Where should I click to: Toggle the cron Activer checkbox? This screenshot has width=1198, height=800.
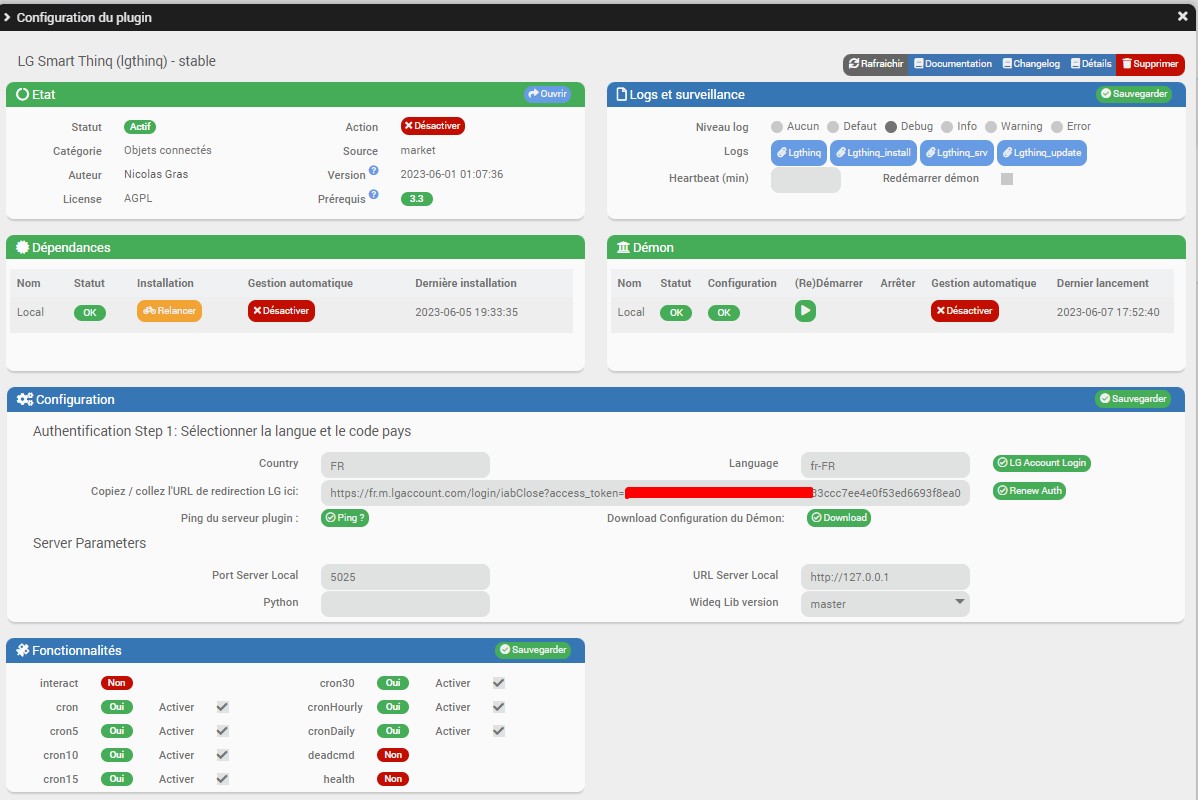[222, 707]
